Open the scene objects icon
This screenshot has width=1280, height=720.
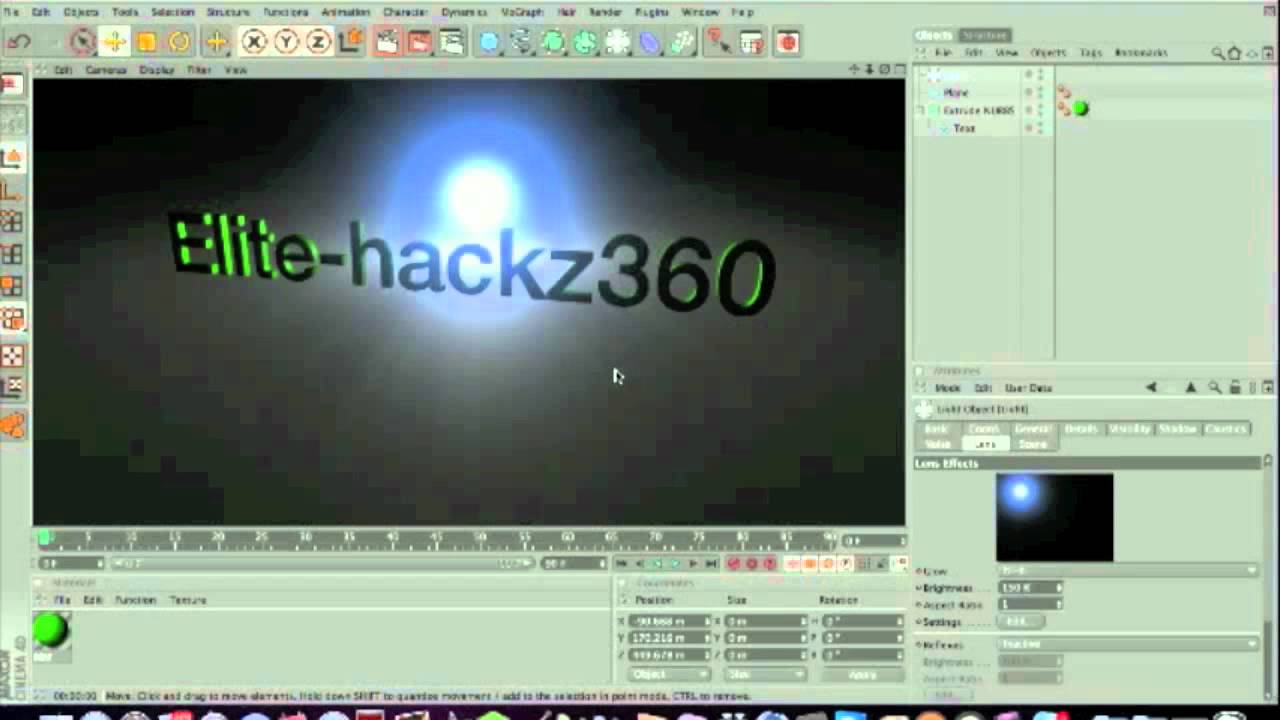pos(617,42)
